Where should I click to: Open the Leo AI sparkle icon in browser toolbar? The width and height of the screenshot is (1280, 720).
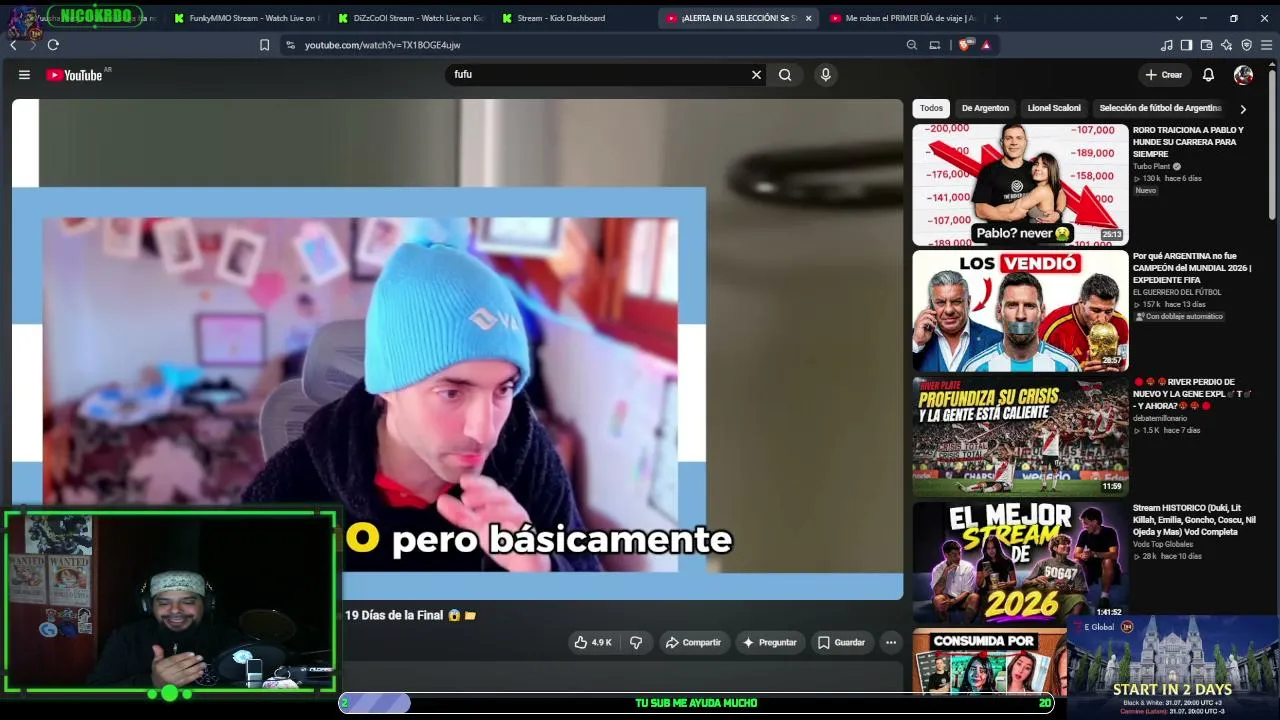pyautogui.click(x=1226, y=45)
